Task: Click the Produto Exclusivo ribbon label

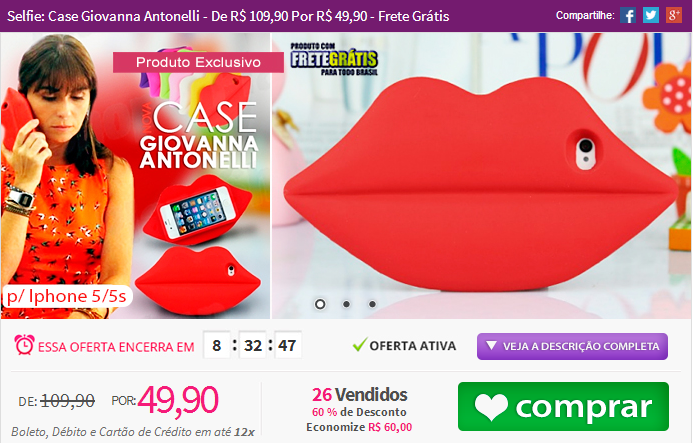Action: tap(198, 62)
